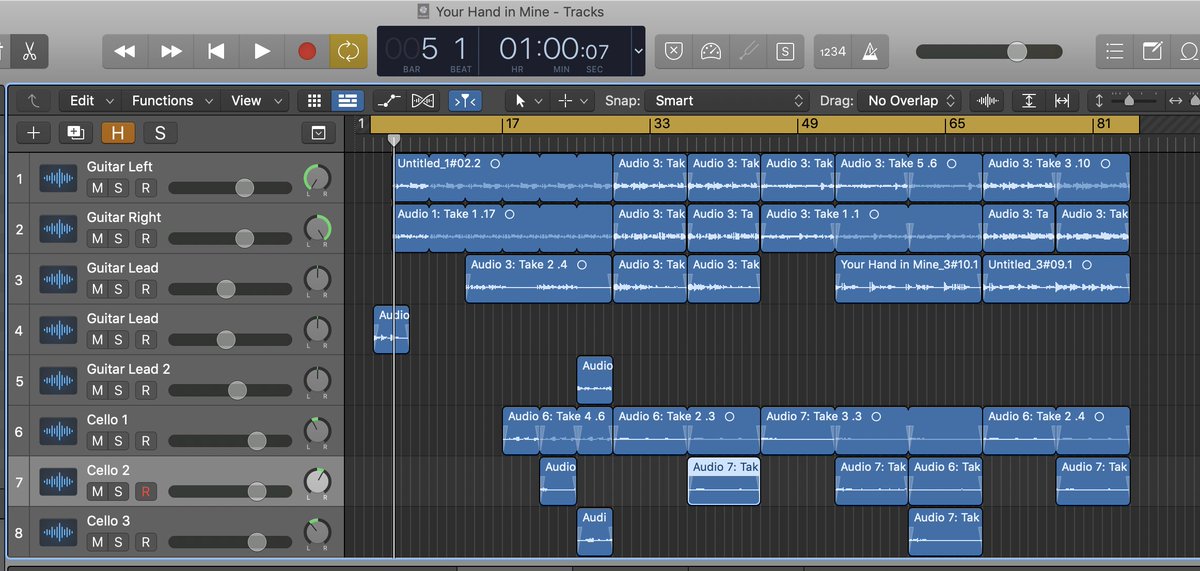Click the arrow icon left of Edit menu

[x=33, y=100]
